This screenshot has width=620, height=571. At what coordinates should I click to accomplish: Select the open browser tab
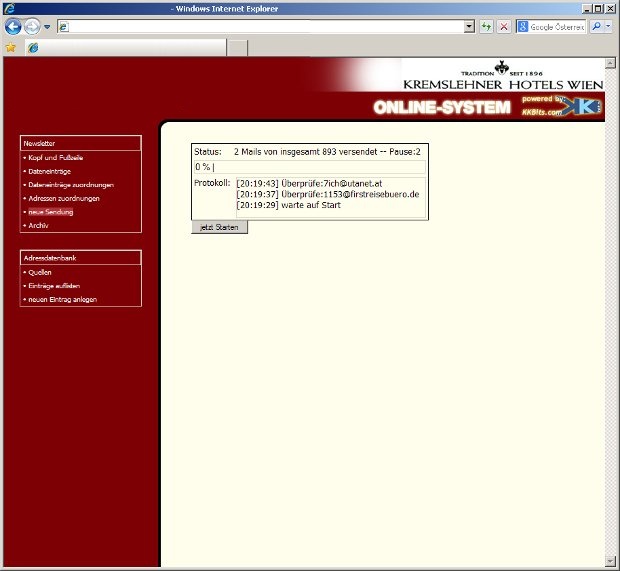point(124,47)
